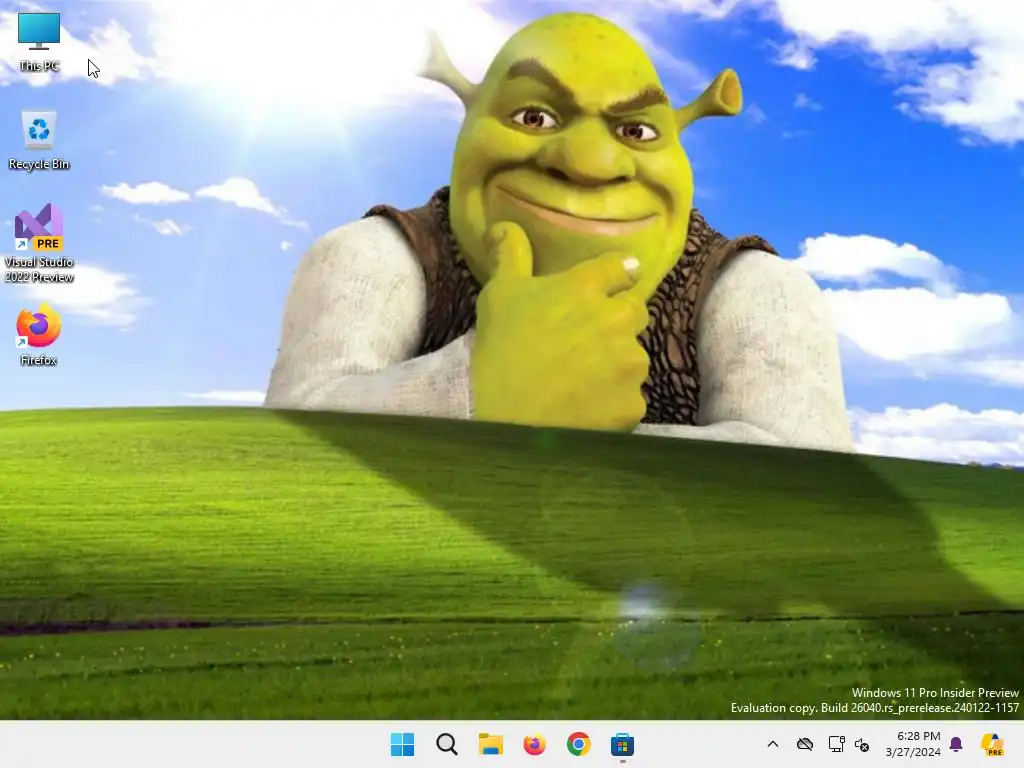Click the Copilot Preview taskbar icon

[x=992, y=744]
